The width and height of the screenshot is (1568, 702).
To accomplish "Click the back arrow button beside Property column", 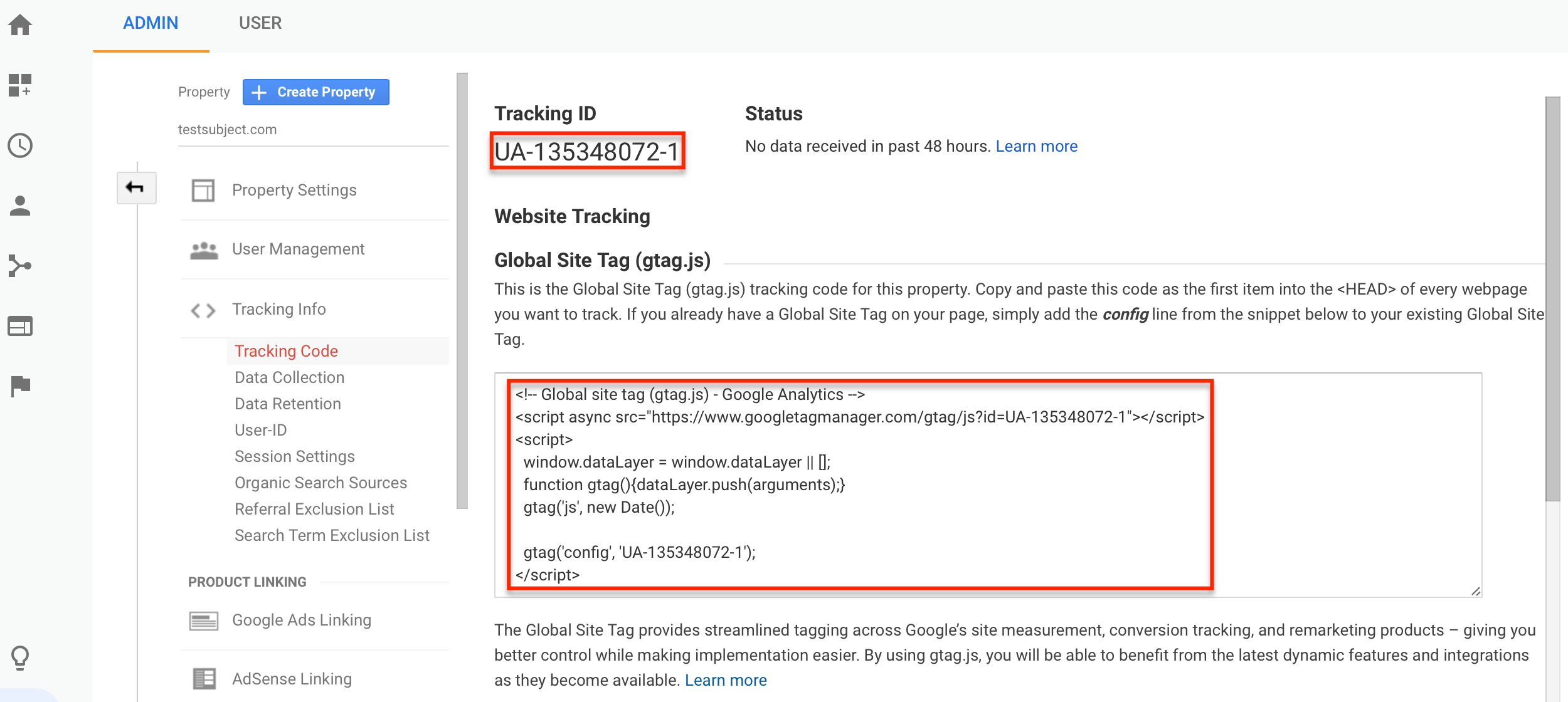I will coord(136,187).
